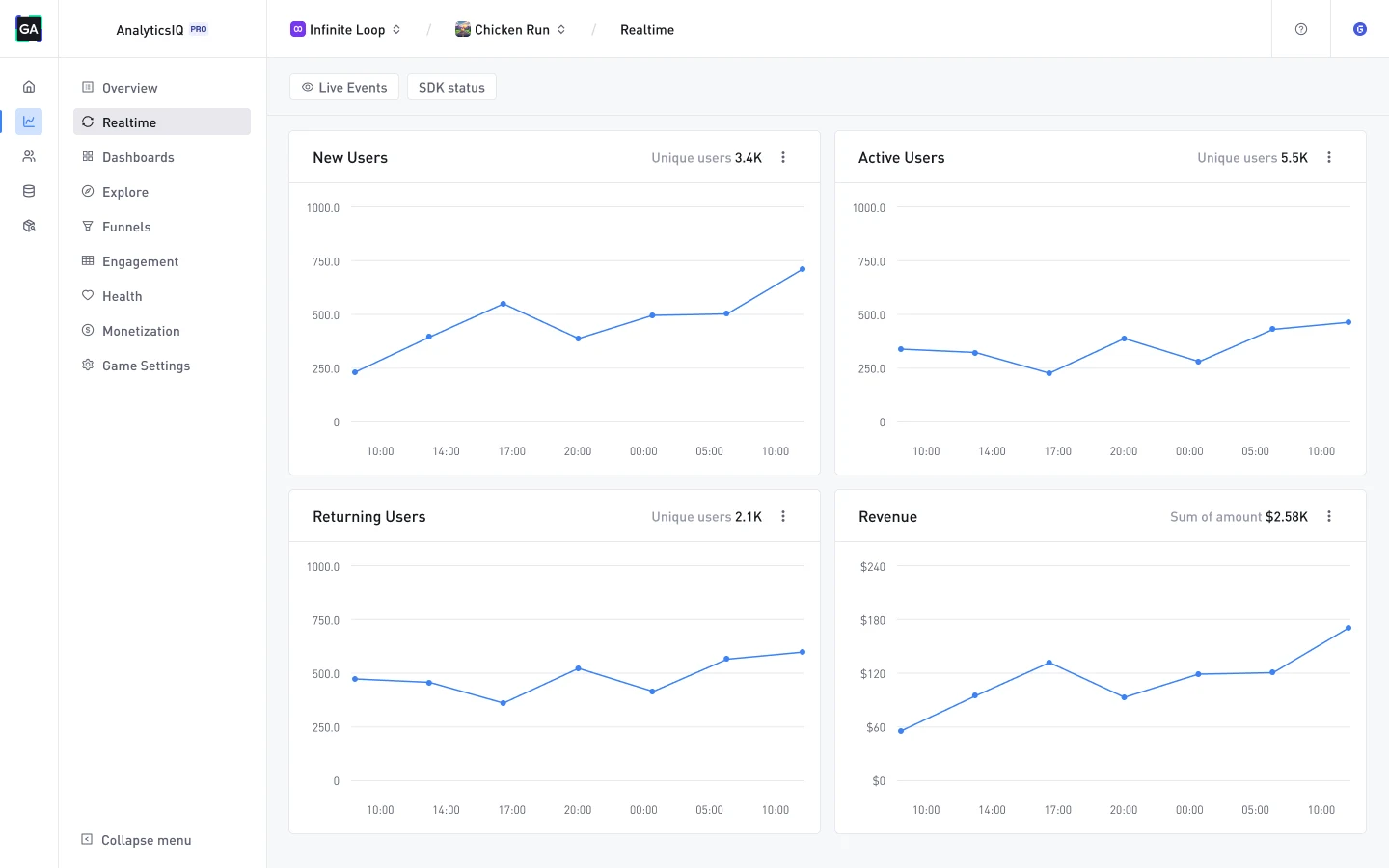The image size is (1389, 868).
Task: Open the package cube icon in rail
Action: (29, 226)
